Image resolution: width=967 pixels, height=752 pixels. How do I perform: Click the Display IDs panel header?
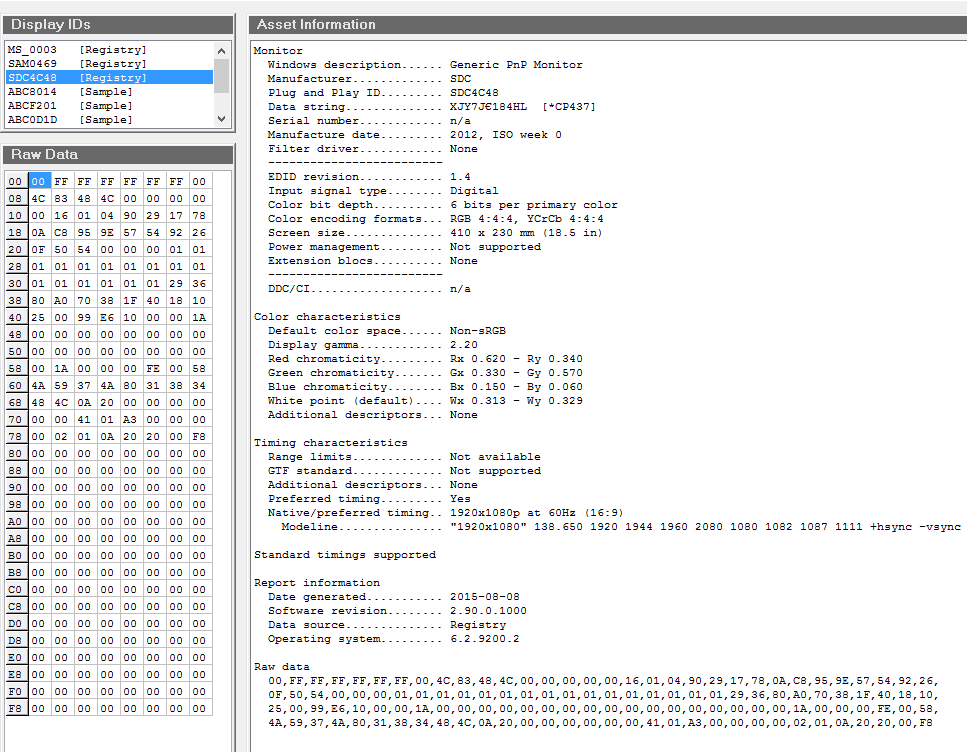(x=118, y=25)
